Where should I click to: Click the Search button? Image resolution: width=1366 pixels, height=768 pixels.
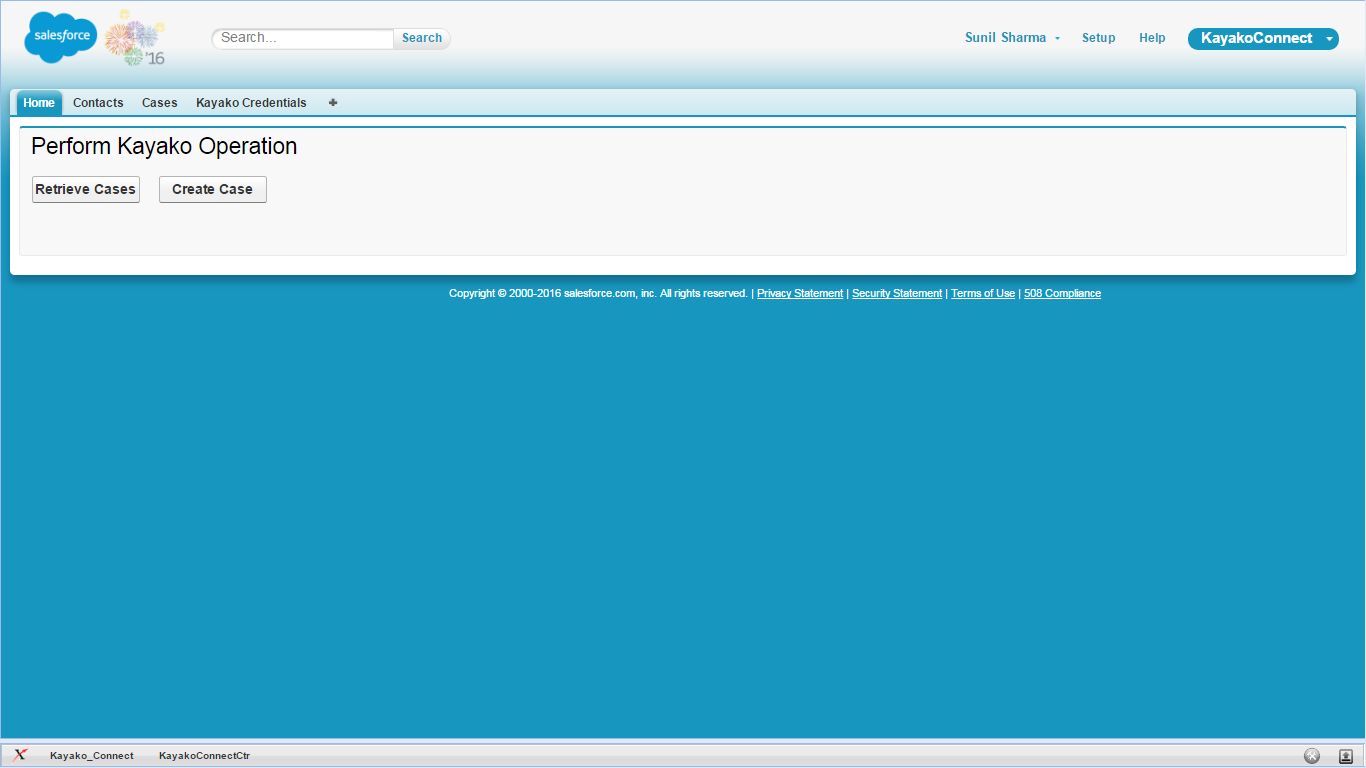click(x=421, y=38)
